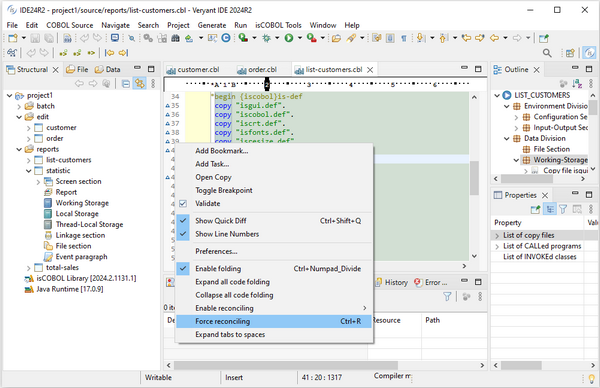This screenshot has width=600, height=388.
Task: Minimize the Properties view
Action: click(x=575, y=194)
